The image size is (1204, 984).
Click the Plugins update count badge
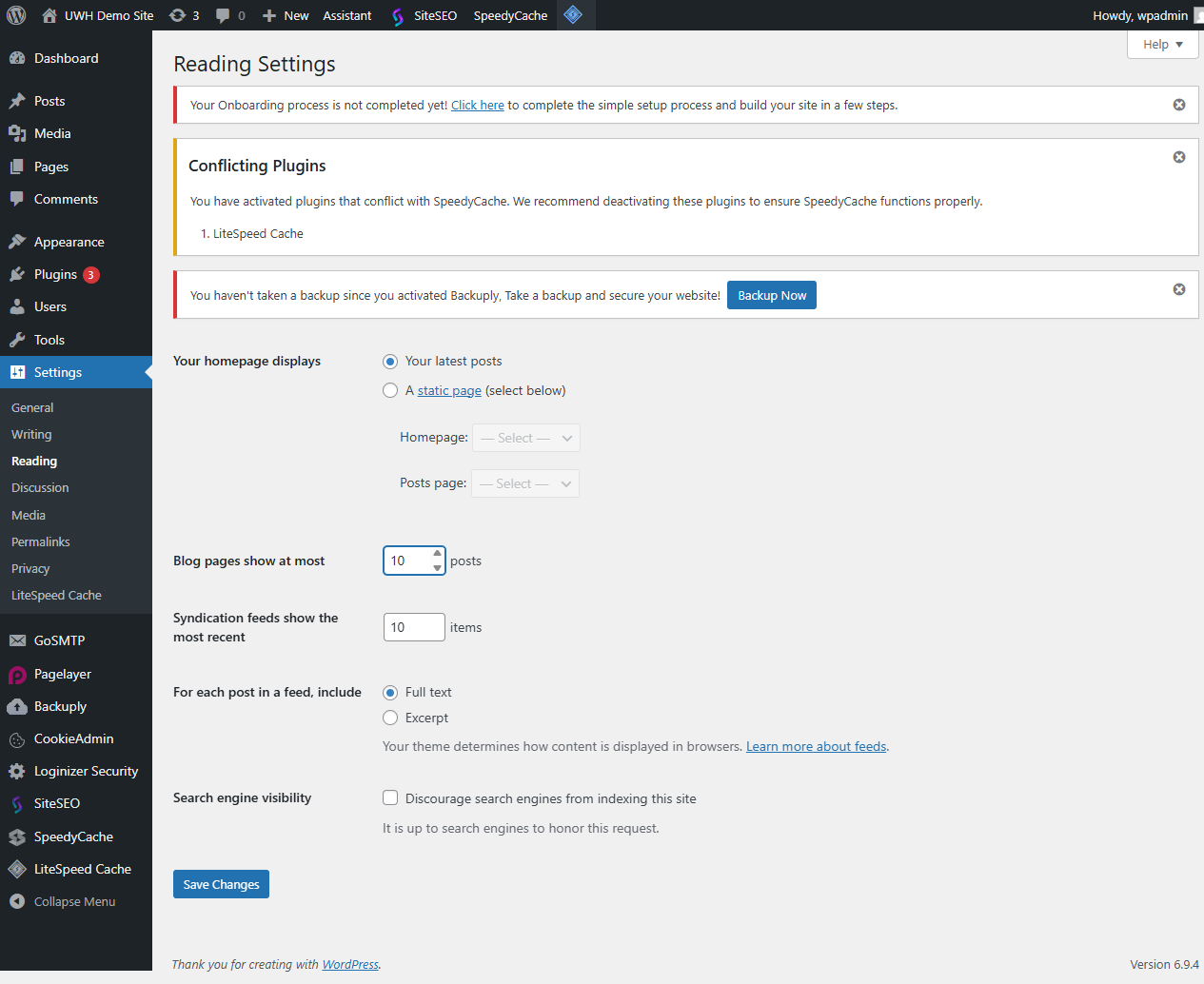(x=91, y=275)
